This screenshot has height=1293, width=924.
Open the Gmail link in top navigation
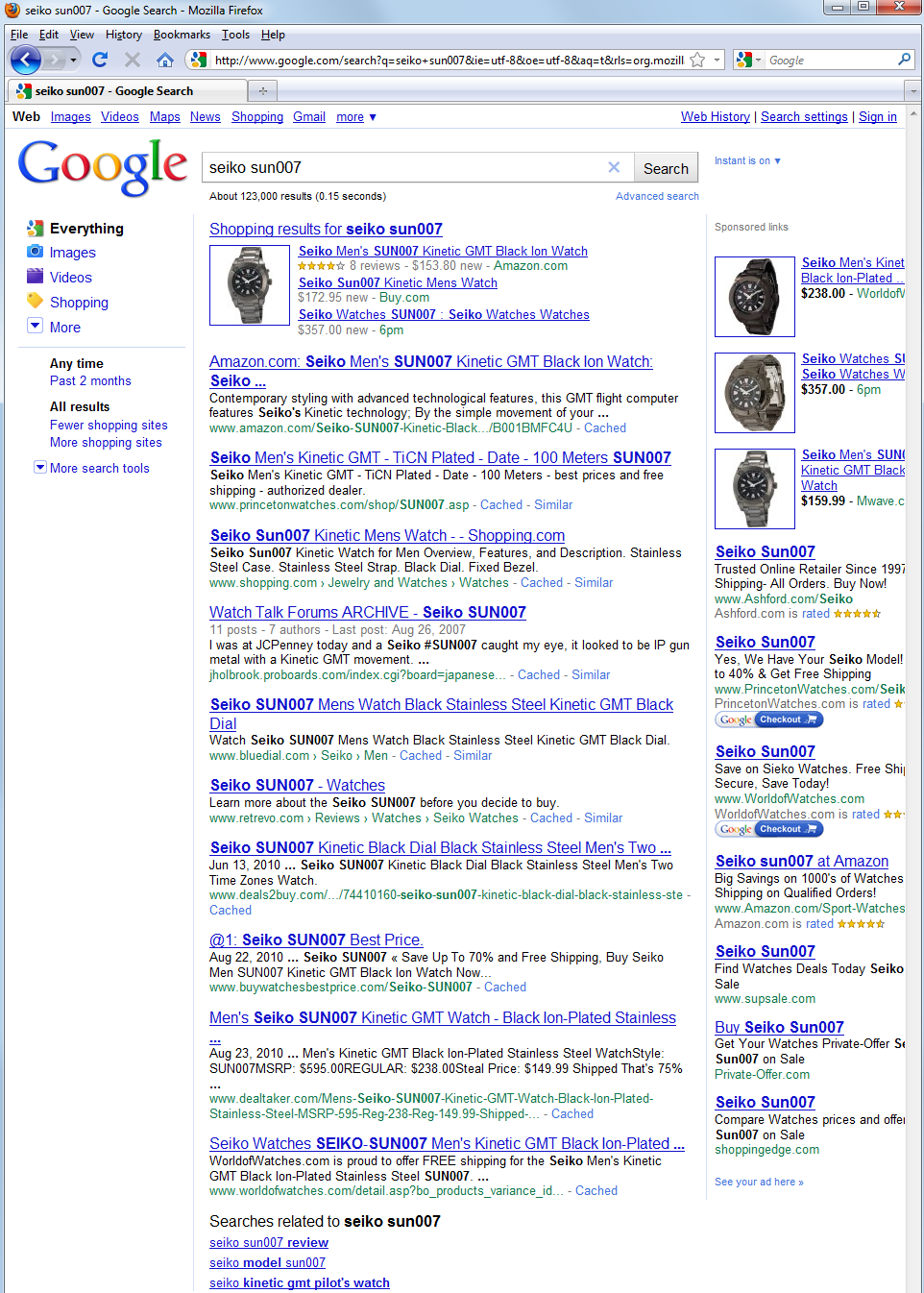coord(309,117)
